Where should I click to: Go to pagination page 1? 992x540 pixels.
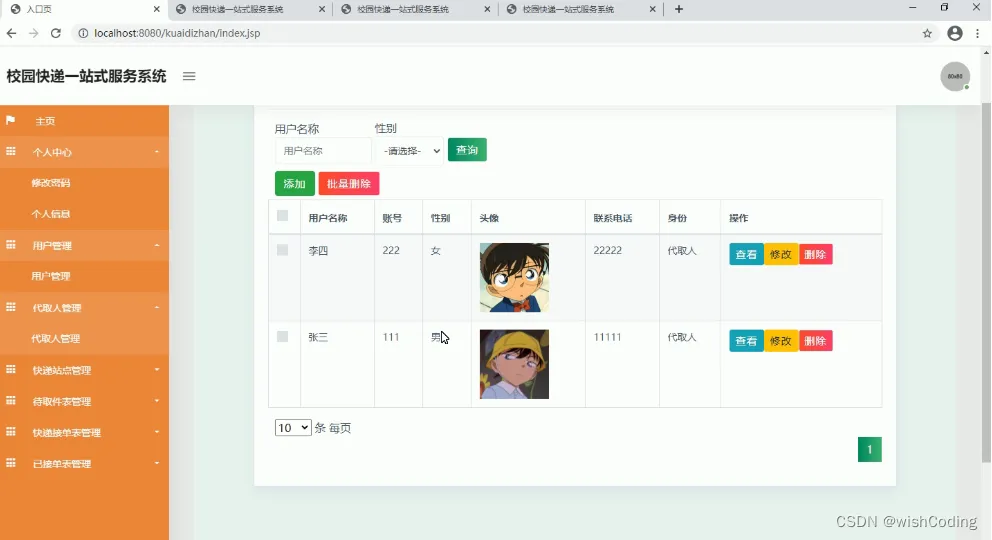pyautogui.click(x=869, y=450)
